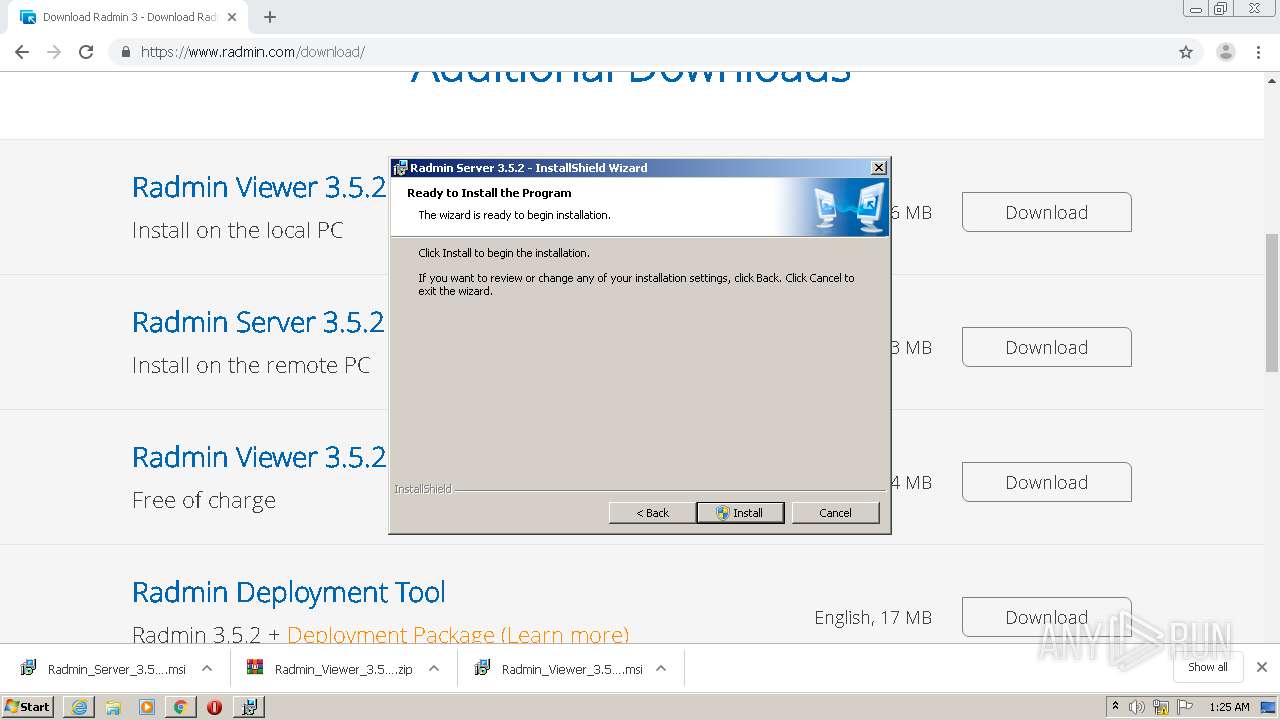Screen dimensions: 1280x720
Task: Switch to installer task on the taskbar
Action: click(x=249, y=706)
